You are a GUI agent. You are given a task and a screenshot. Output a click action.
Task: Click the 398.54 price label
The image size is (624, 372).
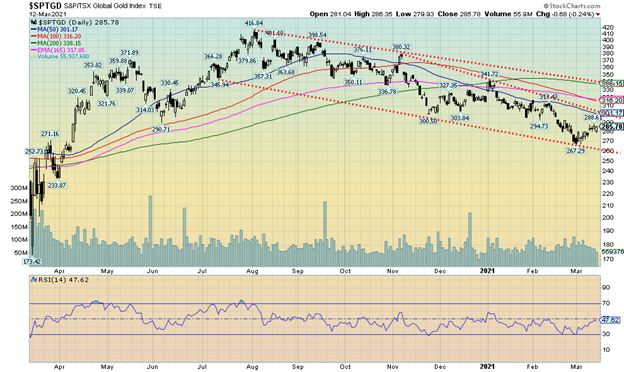click(x=318, y=35)
